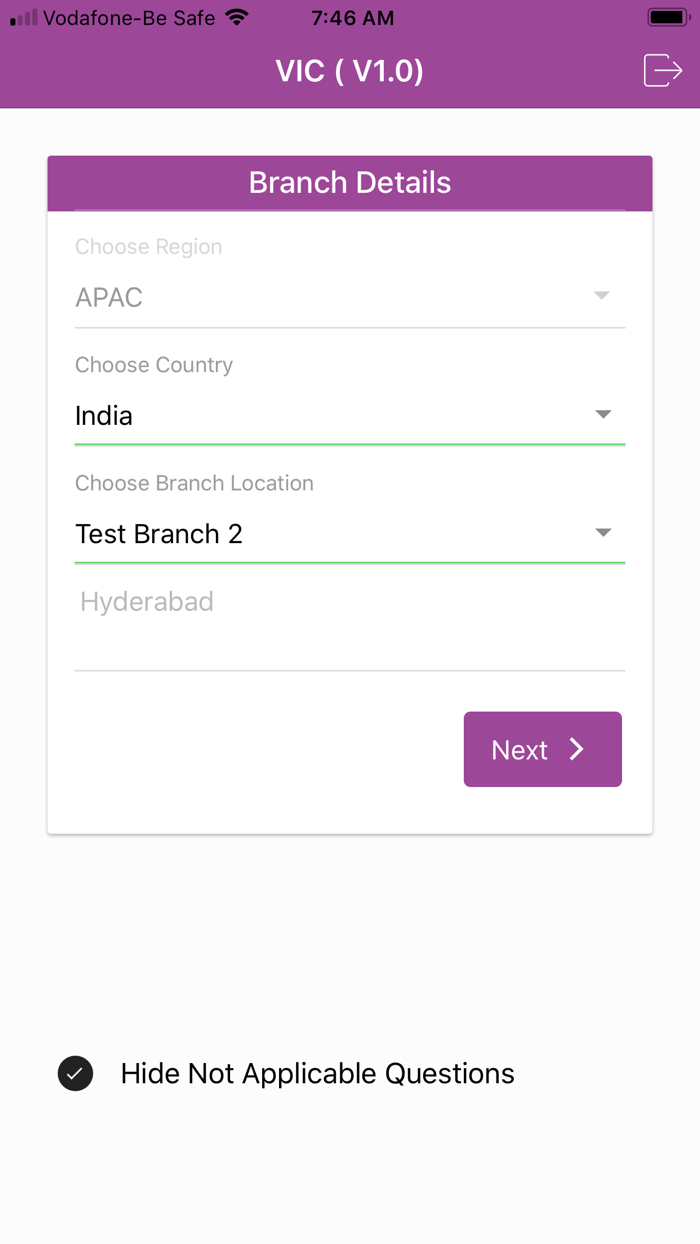Image resolution: width=700 pixels, height=1244 pixels.
Task: Tap the Branch Details header bar
Action: coord(350,183)
